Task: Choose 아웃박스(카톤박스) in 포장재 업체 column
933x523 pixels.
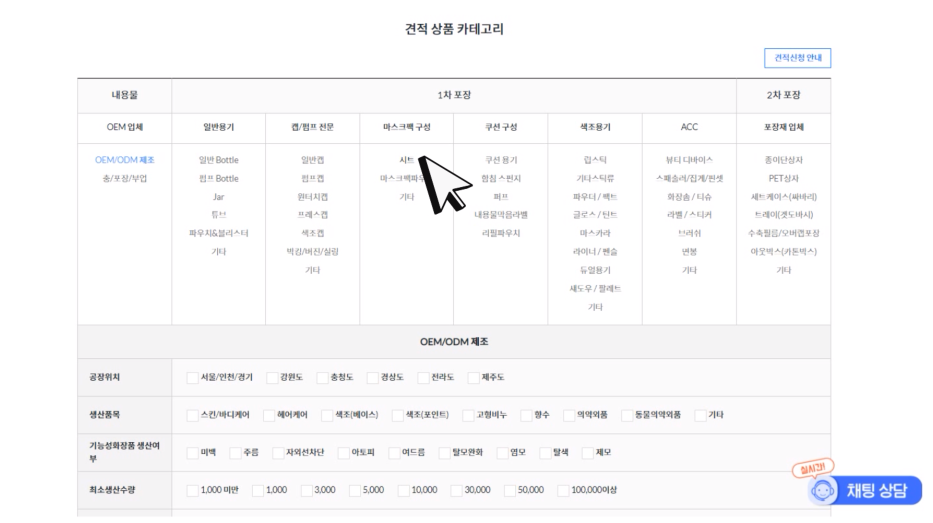Action: click(x=783, y=251)
